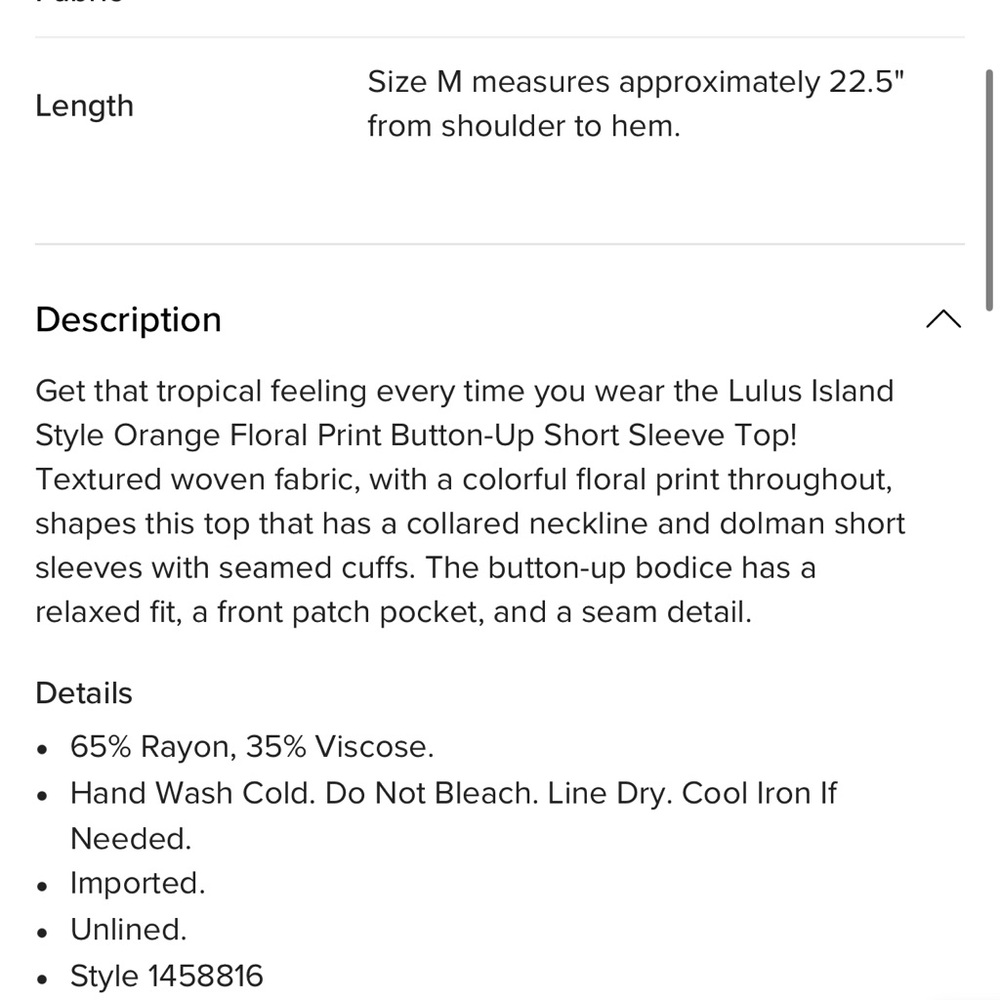Image resolution: width=1000 pixels, height=1000 pixels.
Task: Click the Length row label
Action: point(84,106)
